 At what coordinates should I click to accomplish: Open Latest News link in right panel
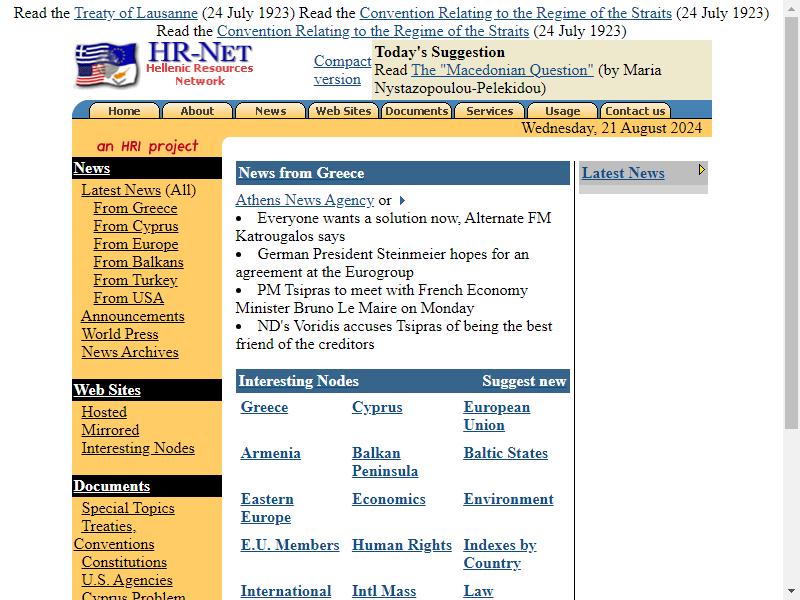point(623,173)
